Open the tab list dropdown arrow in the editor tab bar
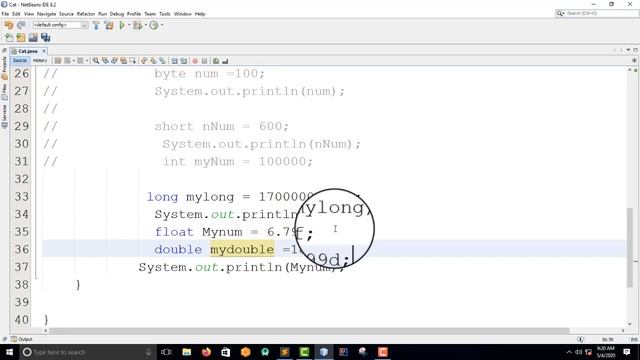 point(629,50)
